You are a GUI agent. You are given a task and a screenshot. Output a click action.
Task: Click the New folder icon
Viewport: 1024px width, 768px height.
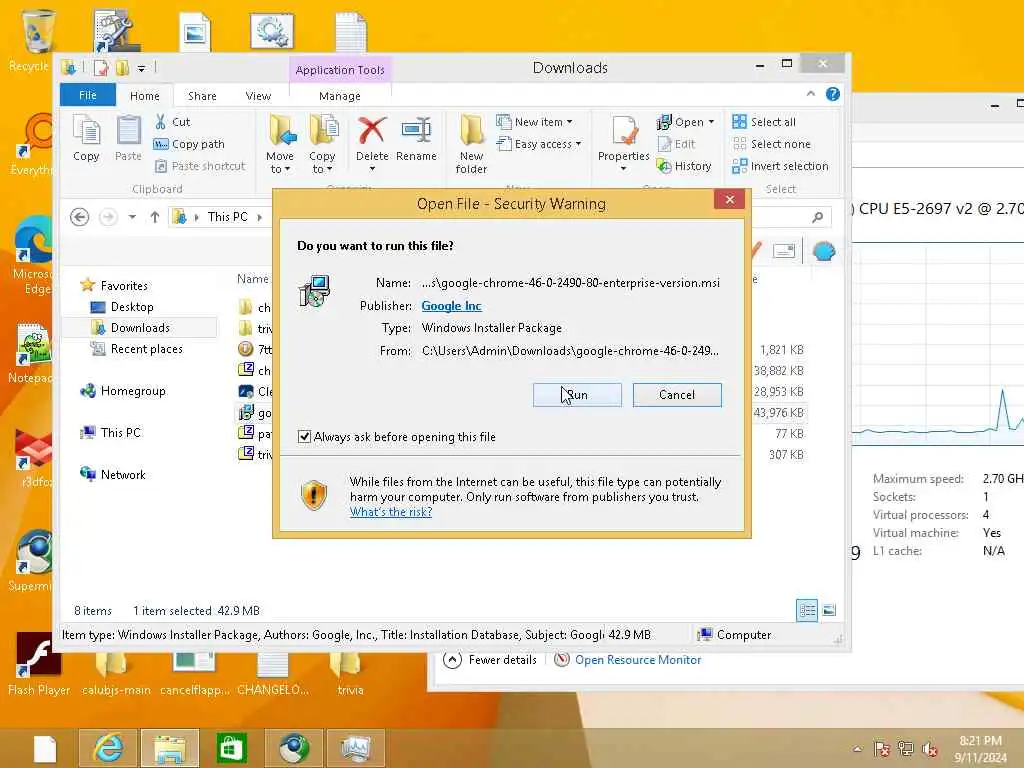472,131
